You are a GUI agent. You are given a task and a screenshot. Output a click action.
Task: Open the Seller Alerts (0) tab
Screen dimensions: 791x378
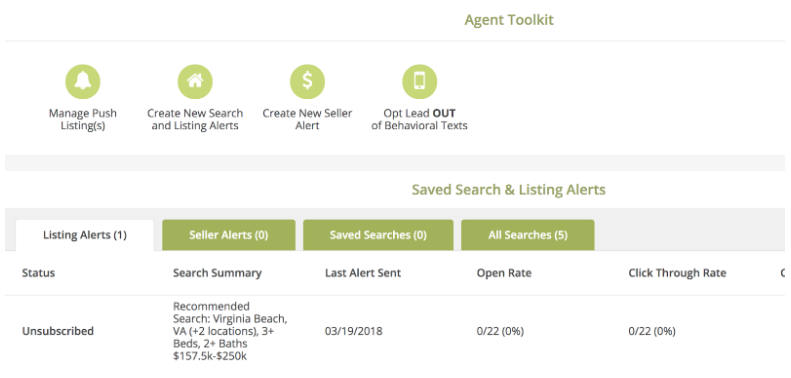click(x=229, y=235)
